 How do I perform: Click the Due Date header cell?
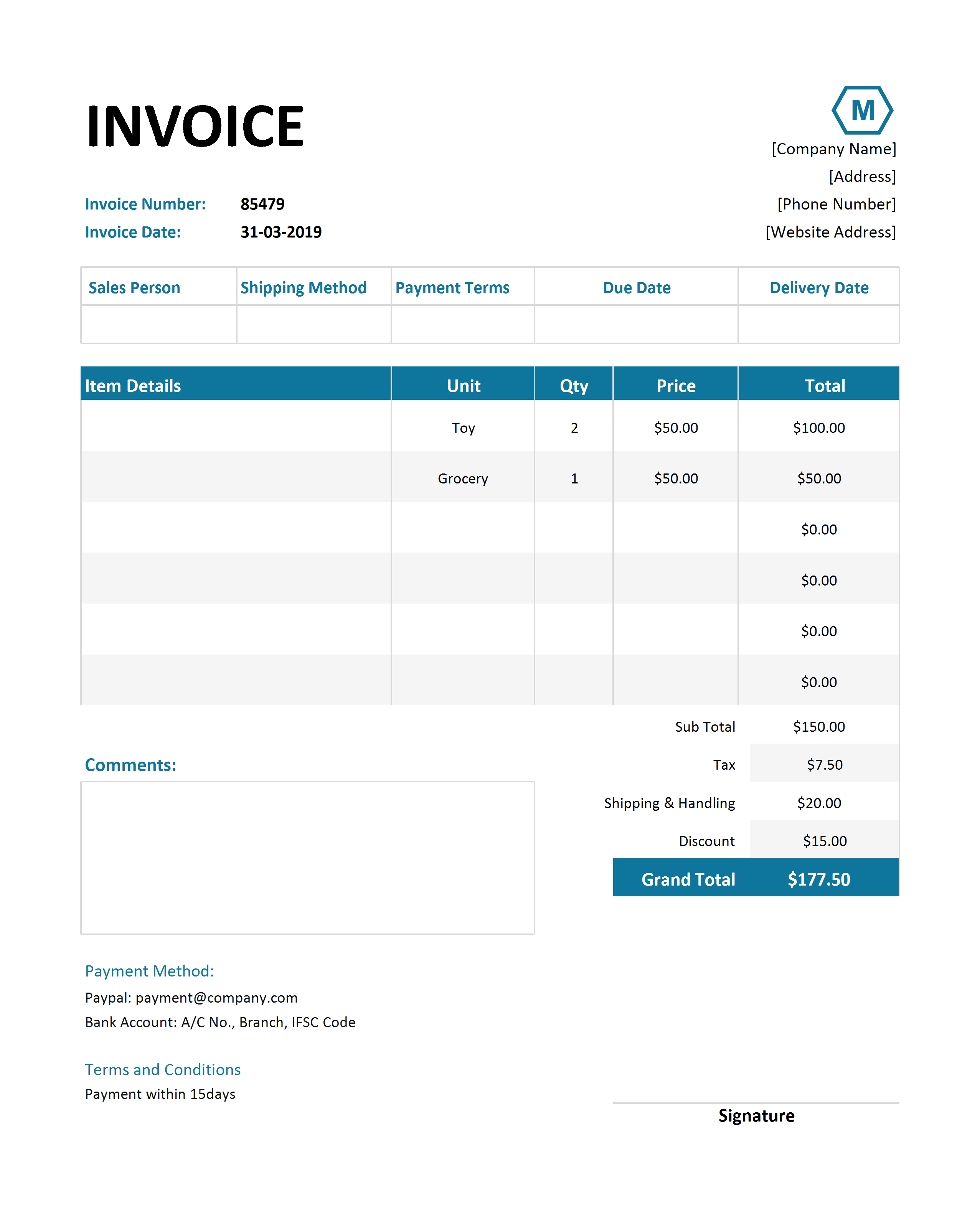pos(636,287)
